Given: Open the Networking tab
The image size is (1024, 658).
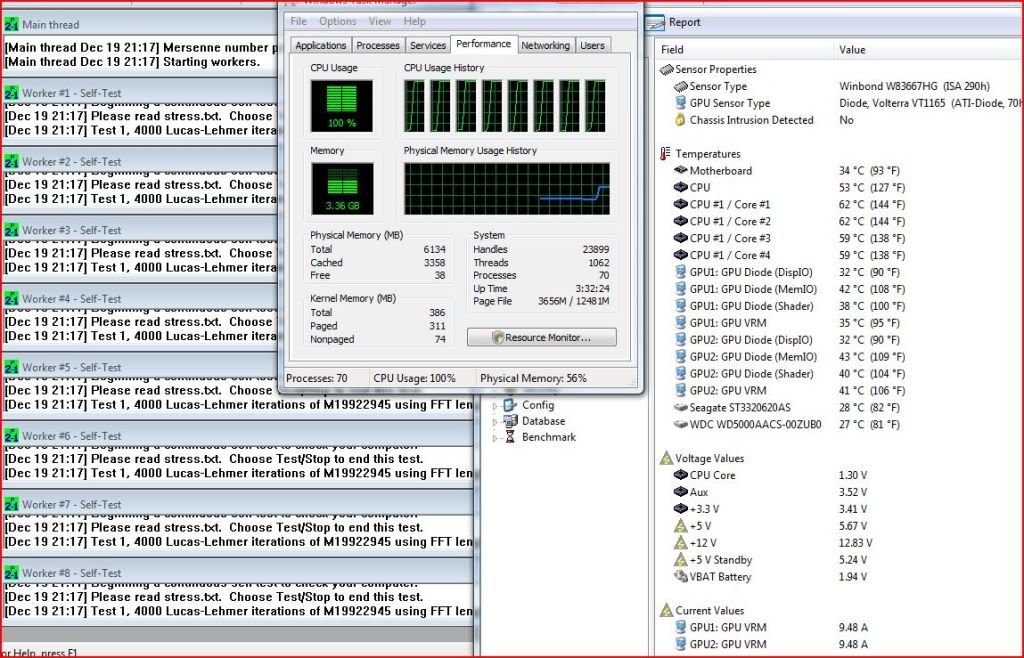Looking at the screenshot, I should tap(545, 45).
